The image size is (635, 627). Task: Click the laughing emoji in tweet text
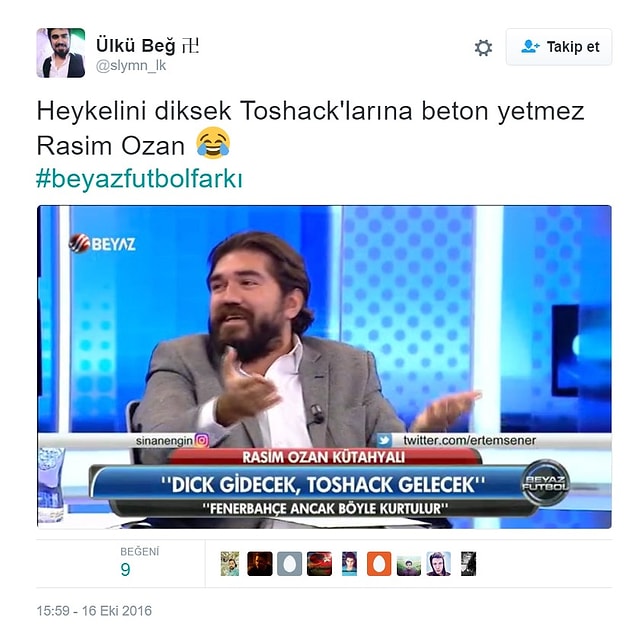tap(213, 143)
